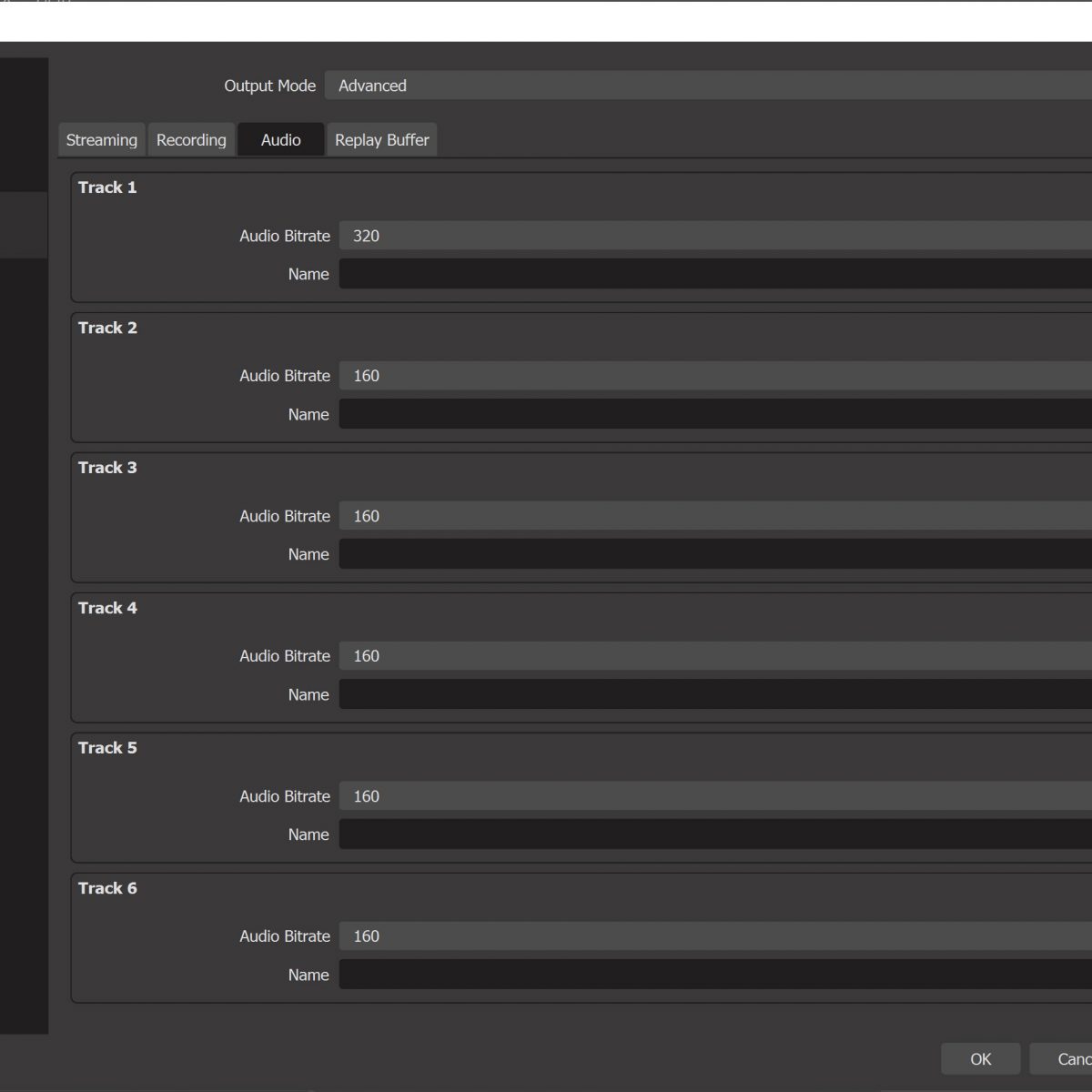The image size is (1092, 1092).
Task: Open the Output Mode dropdown
Action: pyautogui.click(x=710, y=86)
